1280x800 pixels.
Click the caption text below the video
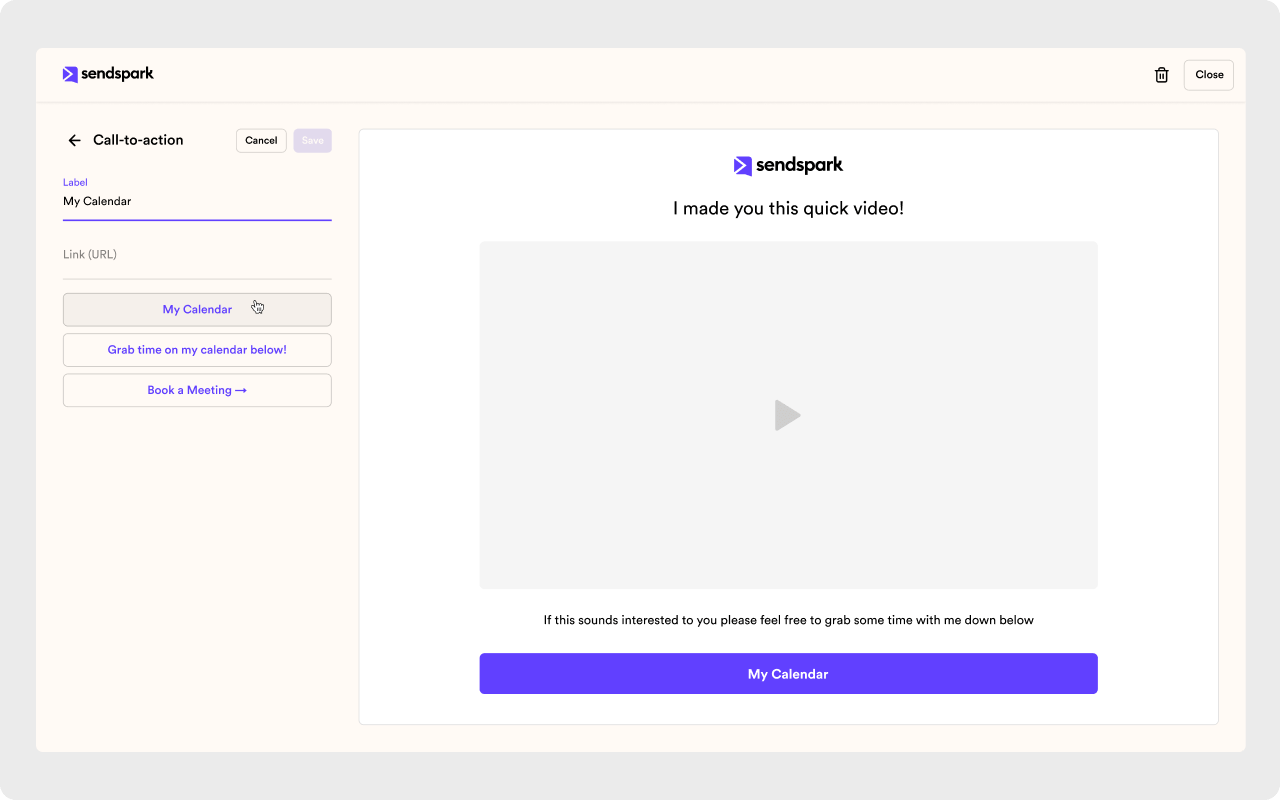[788, 620]
